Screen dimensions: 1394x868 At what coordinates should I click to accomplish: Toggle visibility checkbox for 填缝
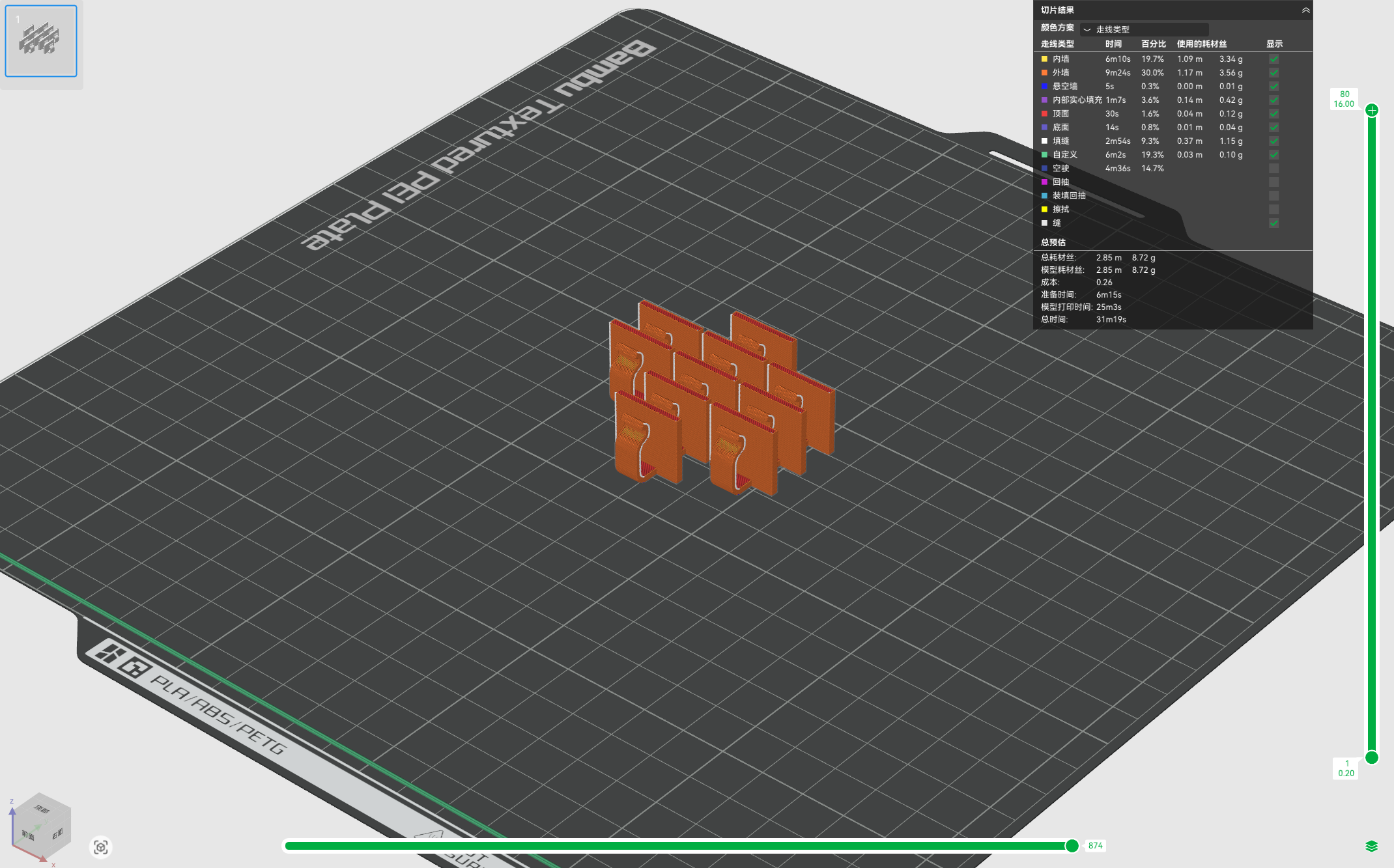coord(1273,141)
